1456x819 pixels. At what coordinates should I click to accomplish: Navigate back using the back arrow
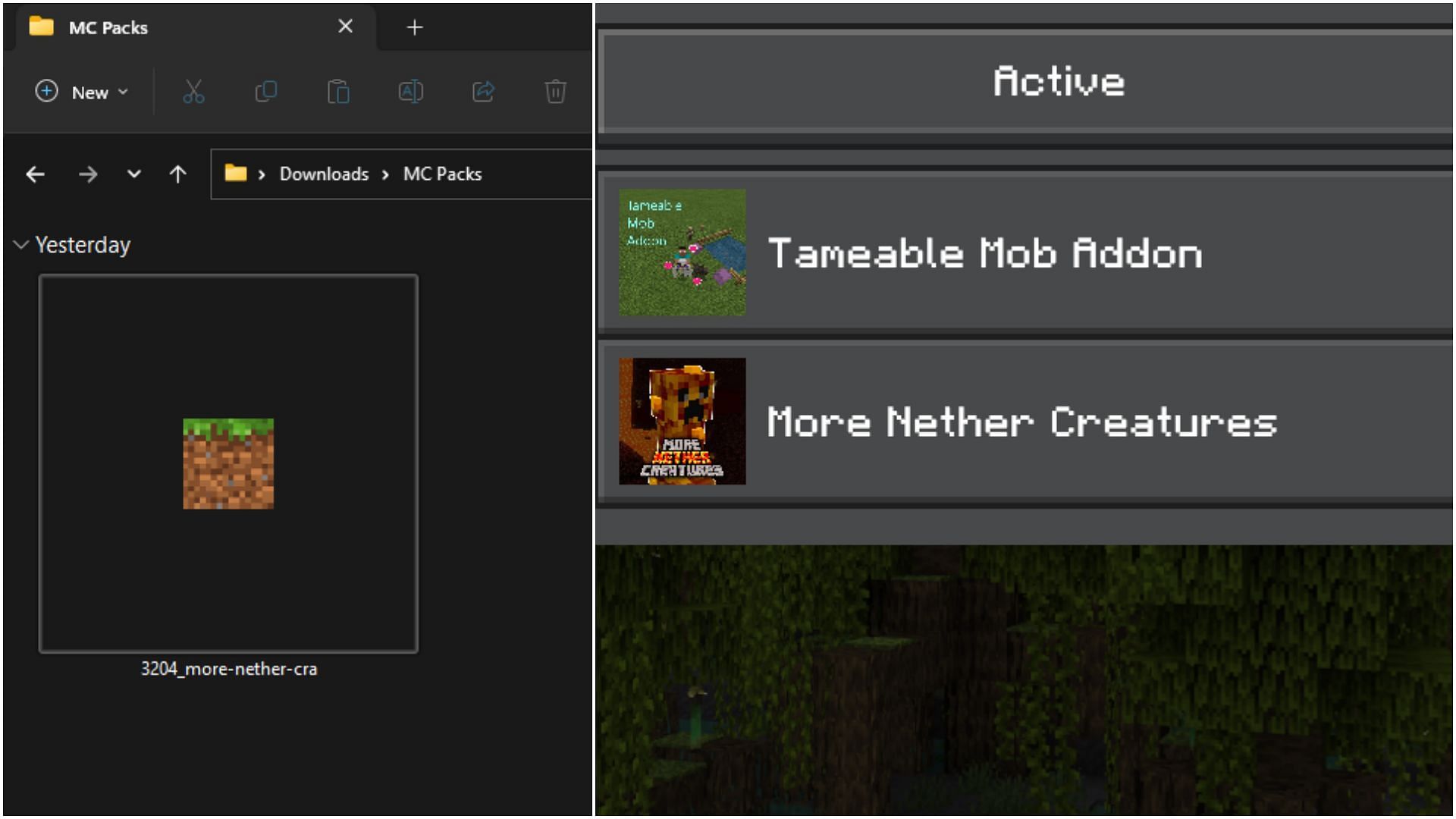coord(37,173)
